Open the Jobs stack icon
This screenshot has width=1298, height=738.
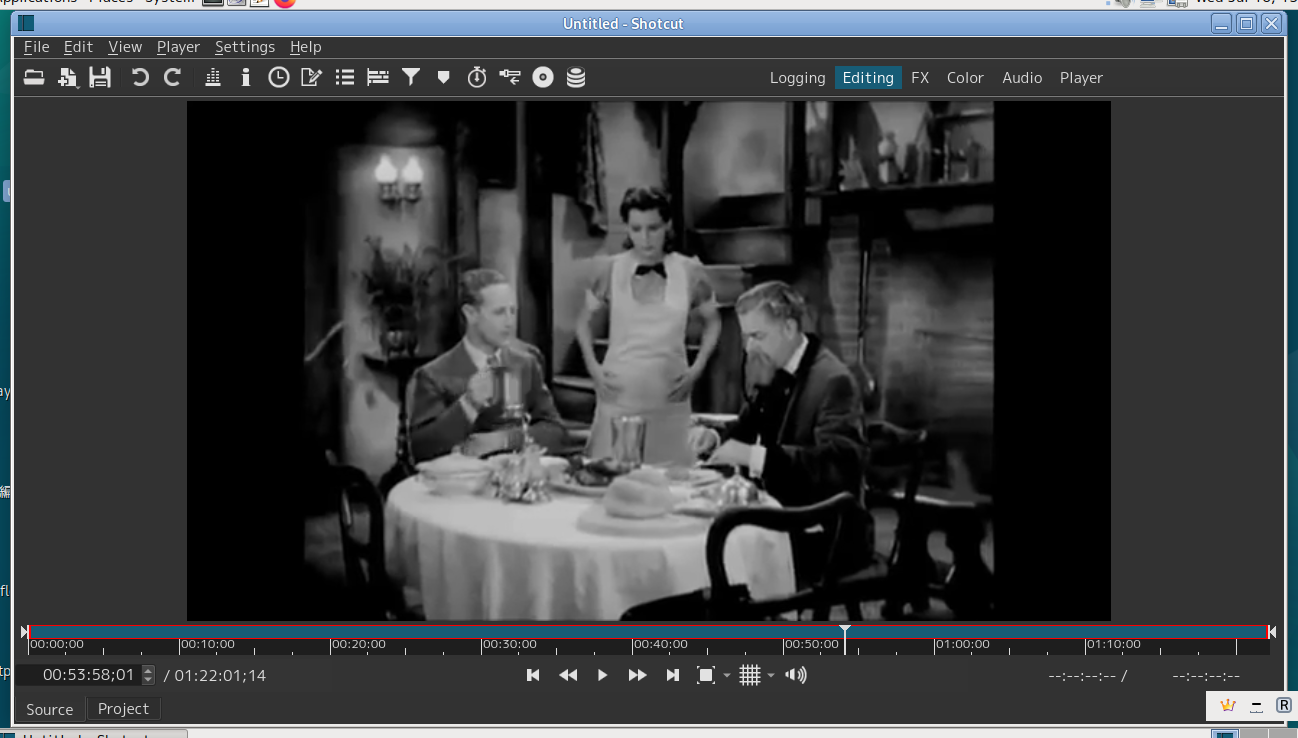pos(576,77)
